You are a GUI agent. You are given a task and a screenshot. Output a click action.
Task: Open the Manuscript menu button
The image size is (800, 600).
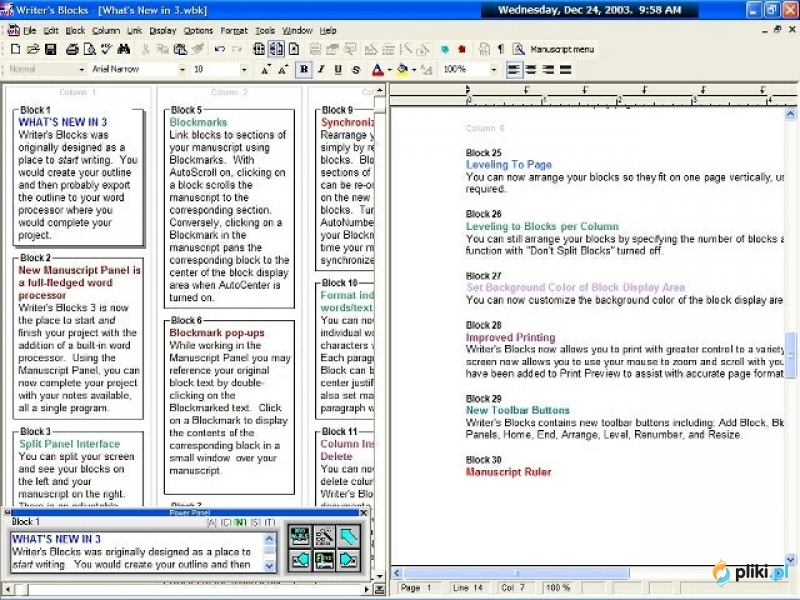(x=562, y=49)
